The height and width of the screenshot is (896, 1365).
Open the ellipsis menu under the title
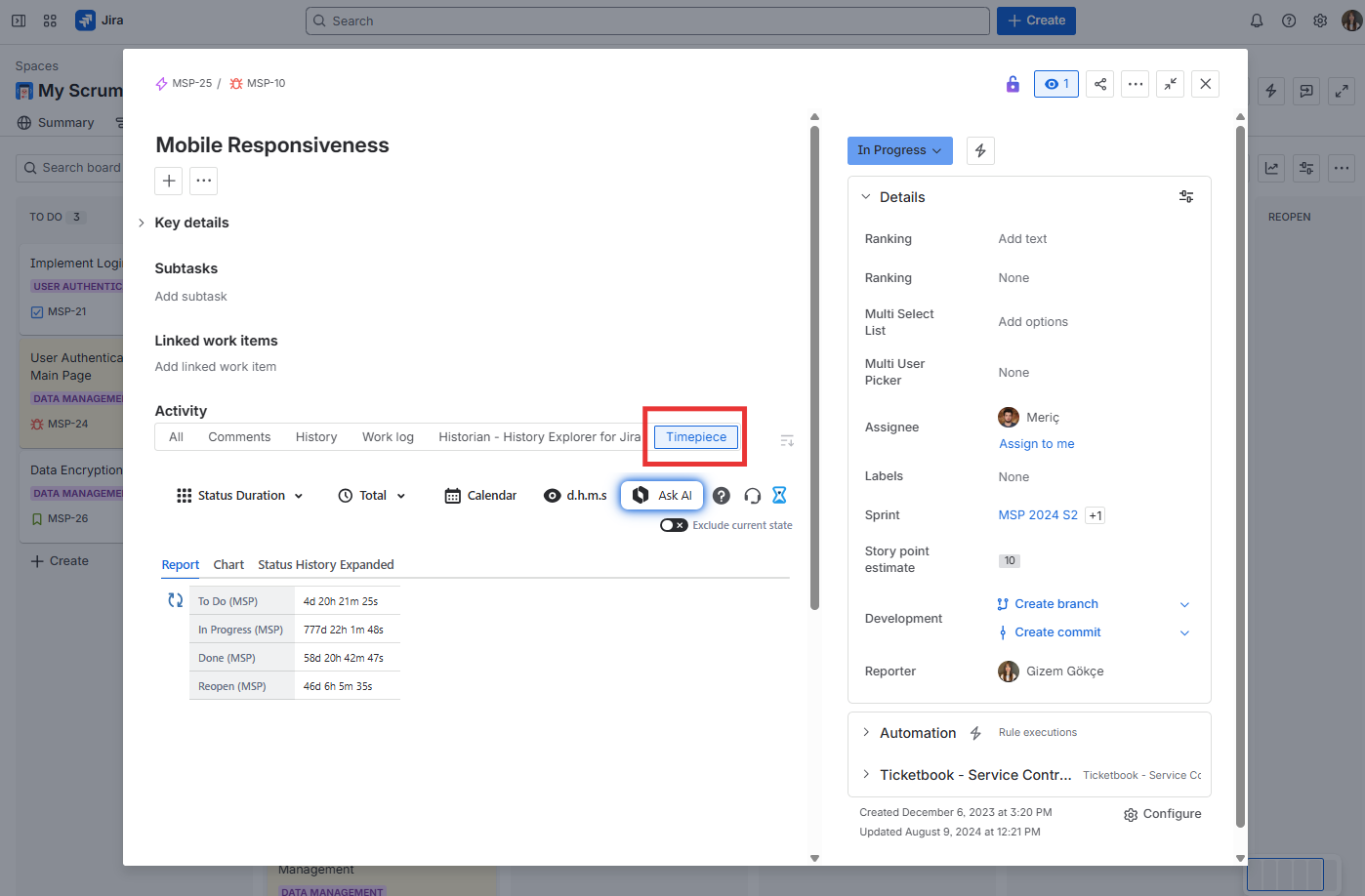[203, 181]
